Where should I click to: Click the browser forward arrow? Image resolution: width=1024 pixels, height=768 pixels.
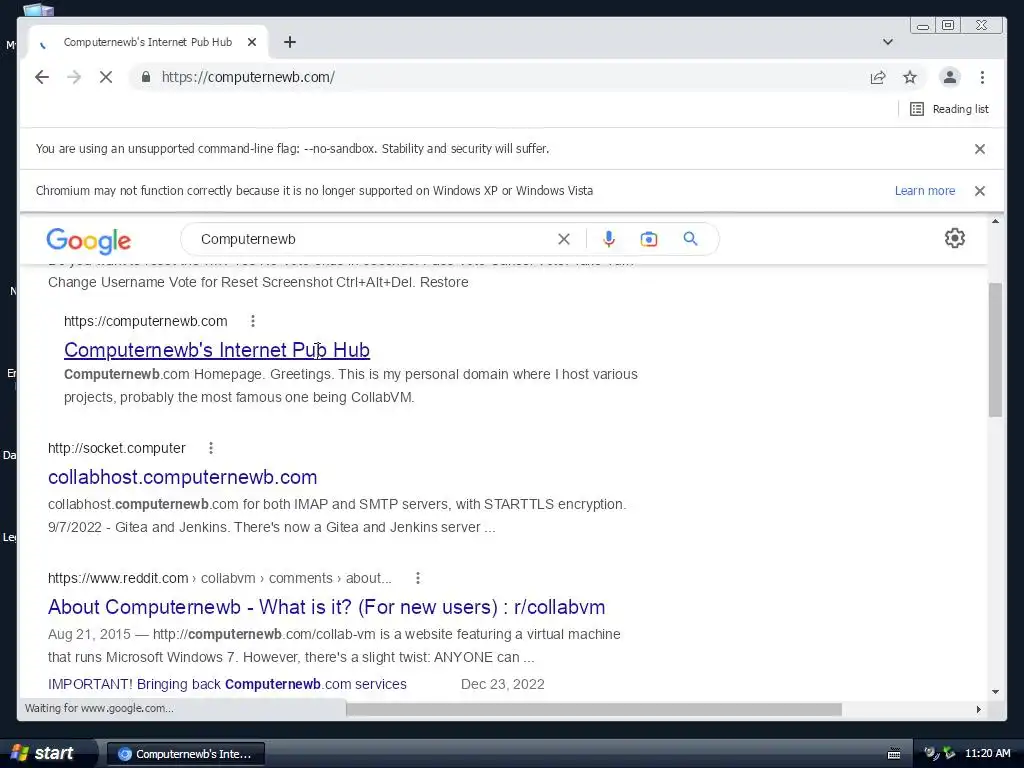pyautogui.click(x=74, y=77)
